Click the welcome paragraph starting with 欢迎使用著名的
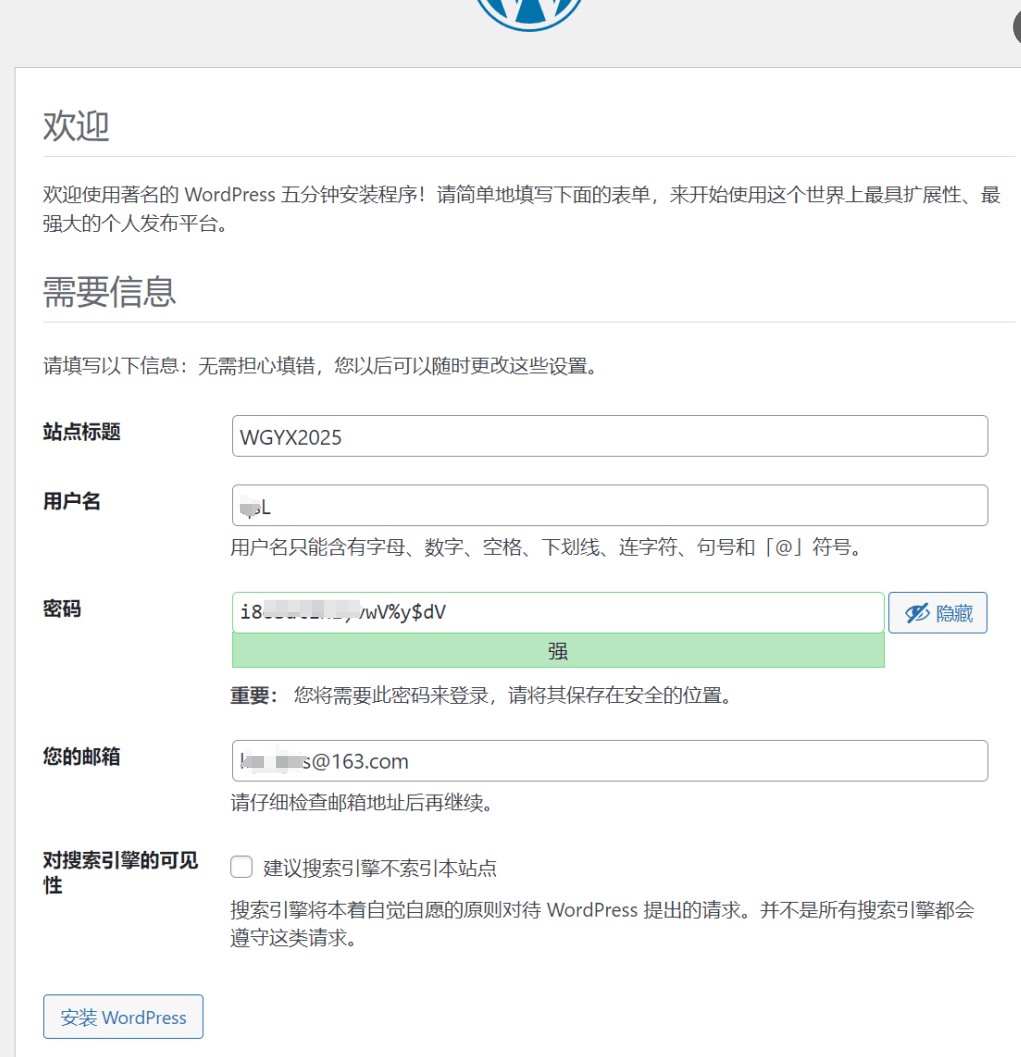Image resolution: width=1021 pixels, height=1057 pixels. click(x=522, y=208)
